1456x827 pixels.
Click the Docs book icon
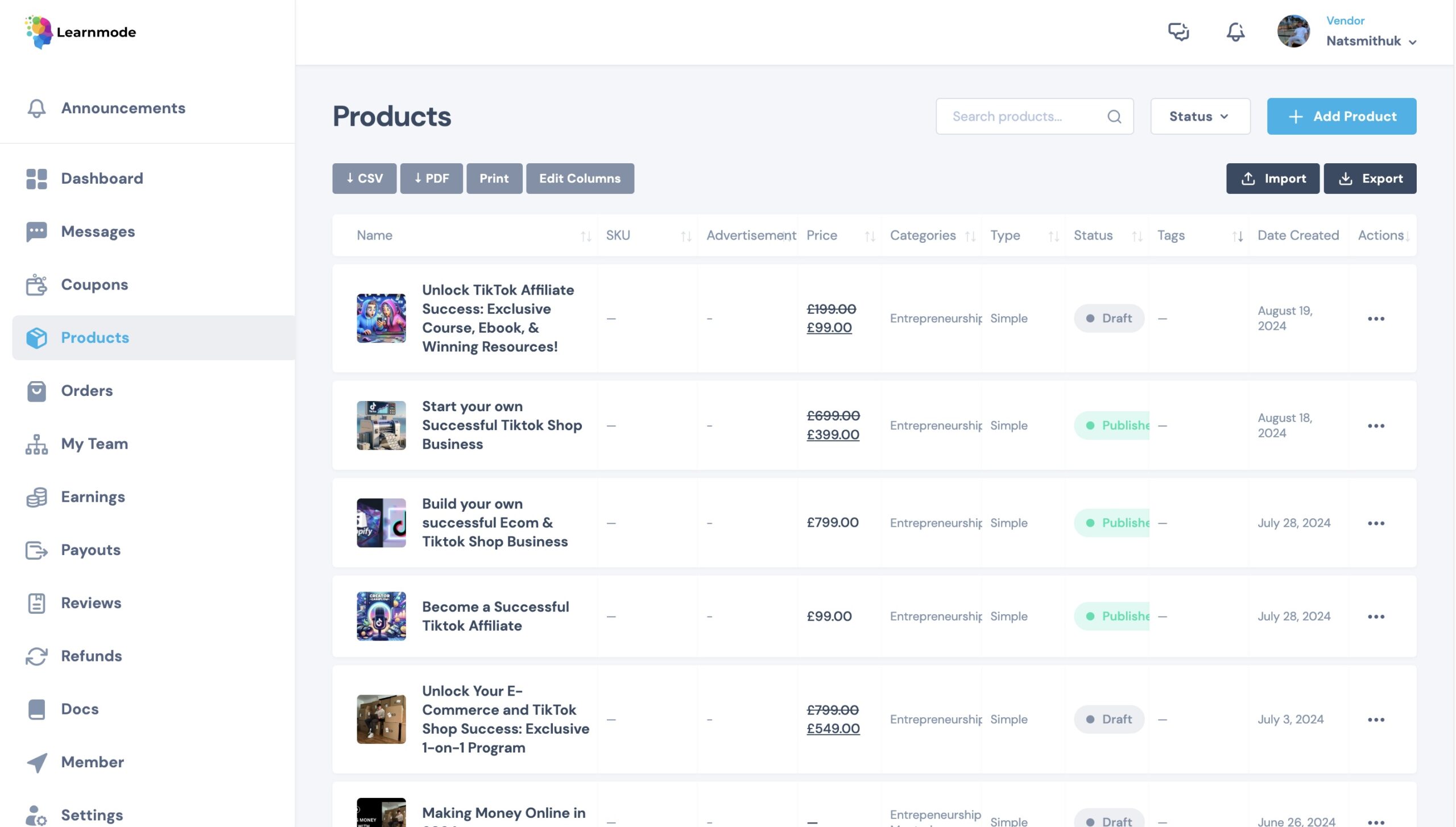(36, 709)
